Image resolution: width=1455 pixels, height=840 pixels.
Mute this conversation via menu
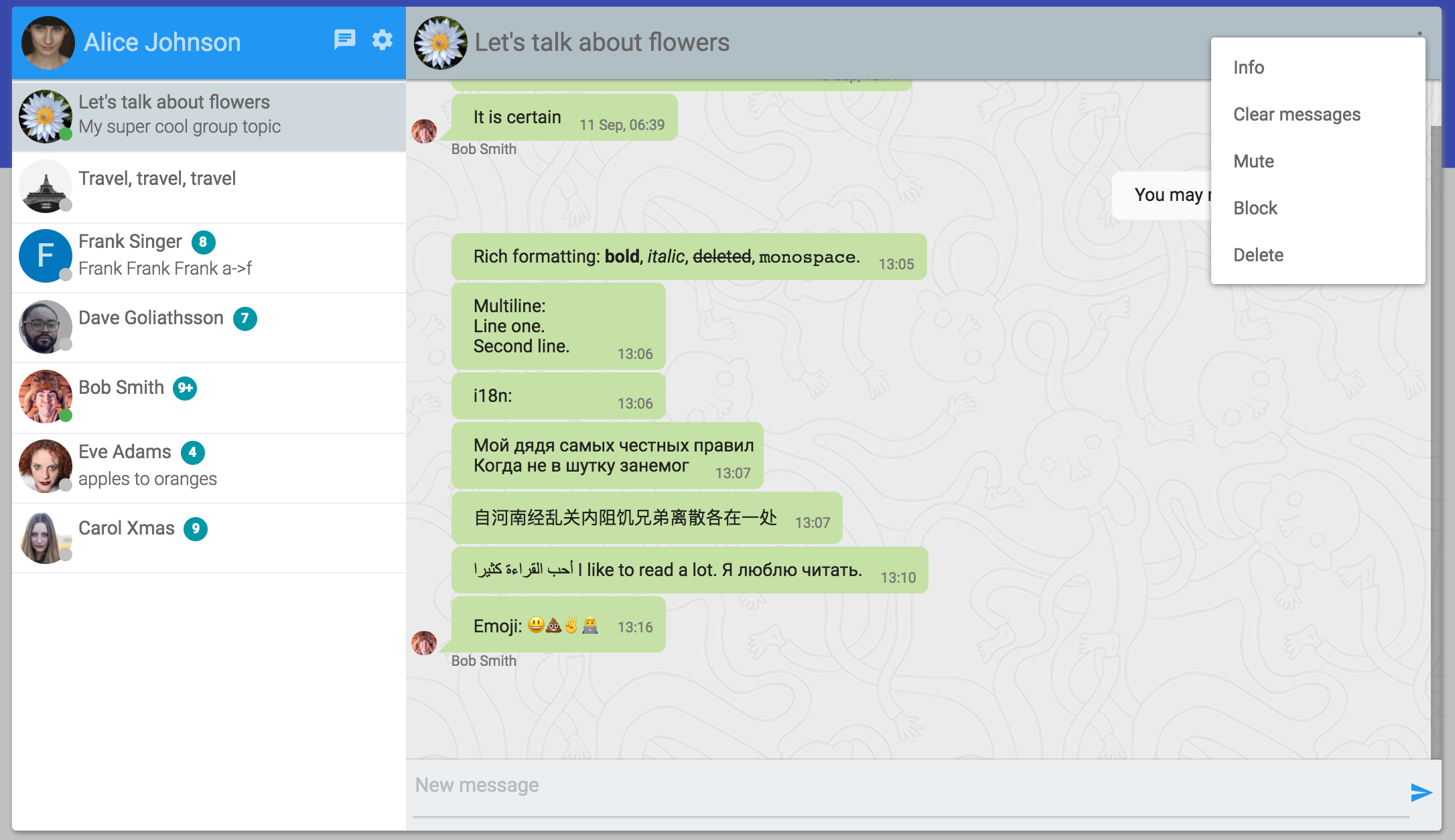pyautogui.click(x=1253, y=161)
